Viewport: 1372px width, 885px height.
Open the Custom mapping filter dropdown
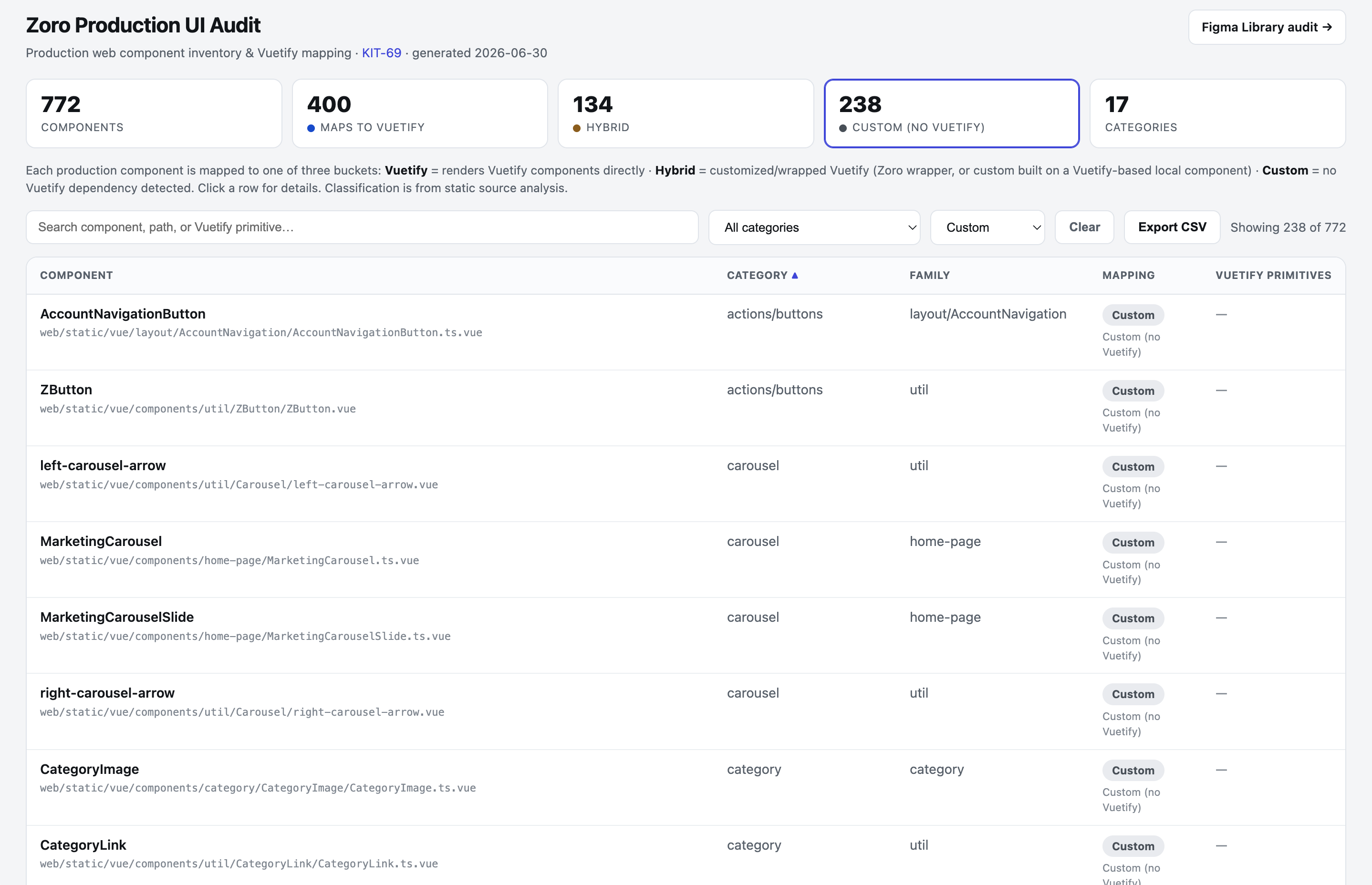[x=987, y=227]
